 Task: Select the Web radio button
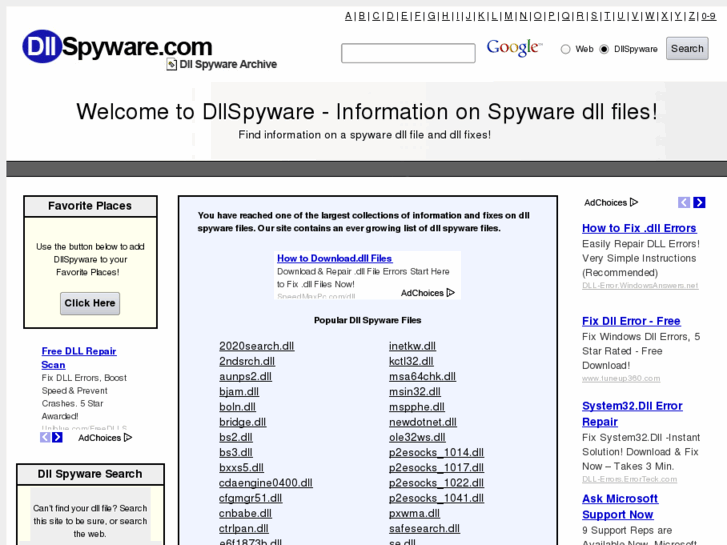565,49
